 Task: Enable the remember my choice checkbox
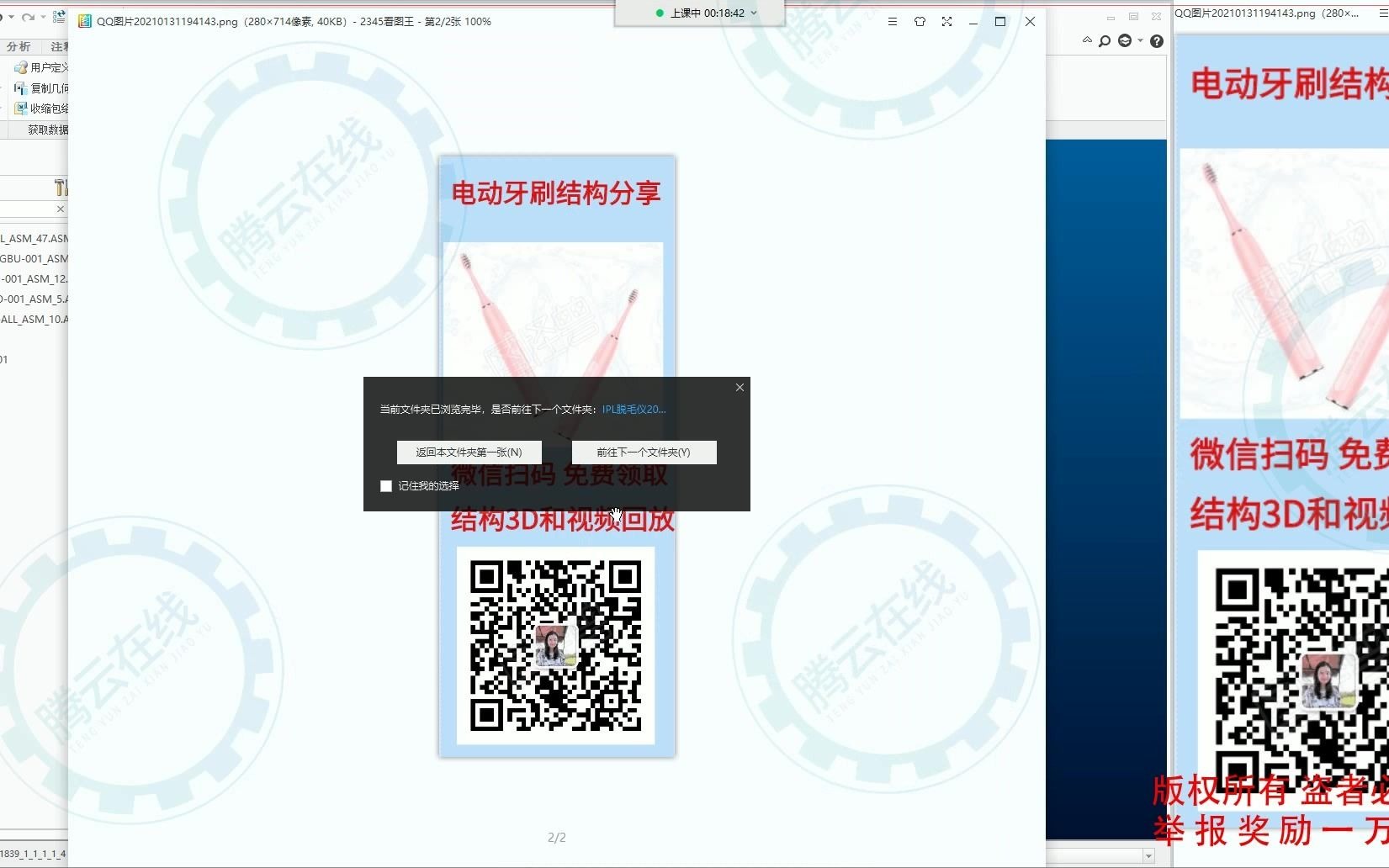tap(386, 486)
